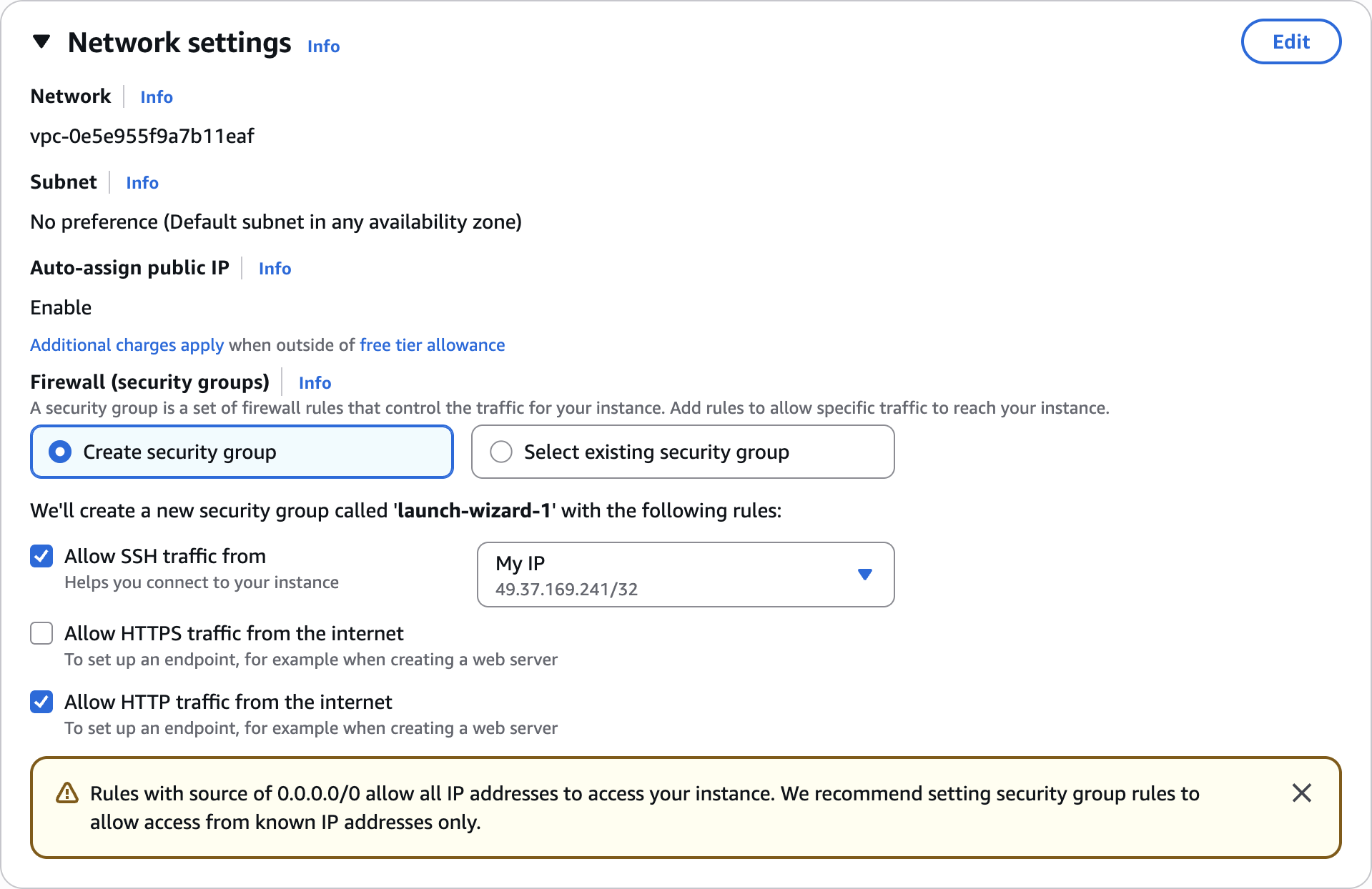Click the Edit button for network settings
Screen dimensions: 1372x889
[1290, 41]
